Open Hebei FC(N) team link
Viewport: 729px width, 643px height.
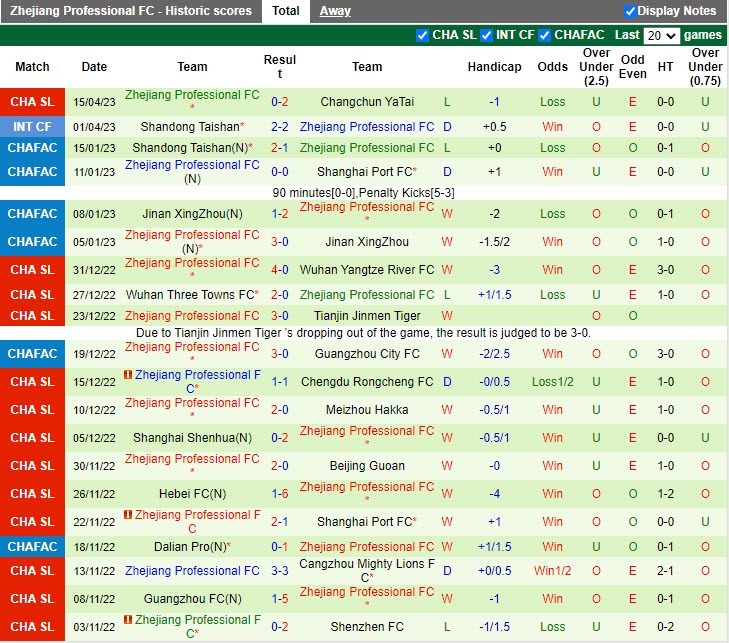pyautogui.click(x=192, y=494)
